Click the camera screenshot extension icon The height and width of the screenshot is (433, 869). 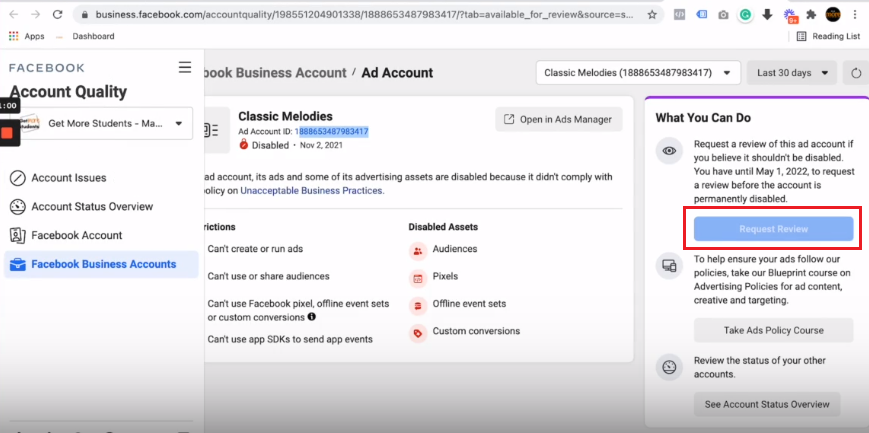(723, 15)
